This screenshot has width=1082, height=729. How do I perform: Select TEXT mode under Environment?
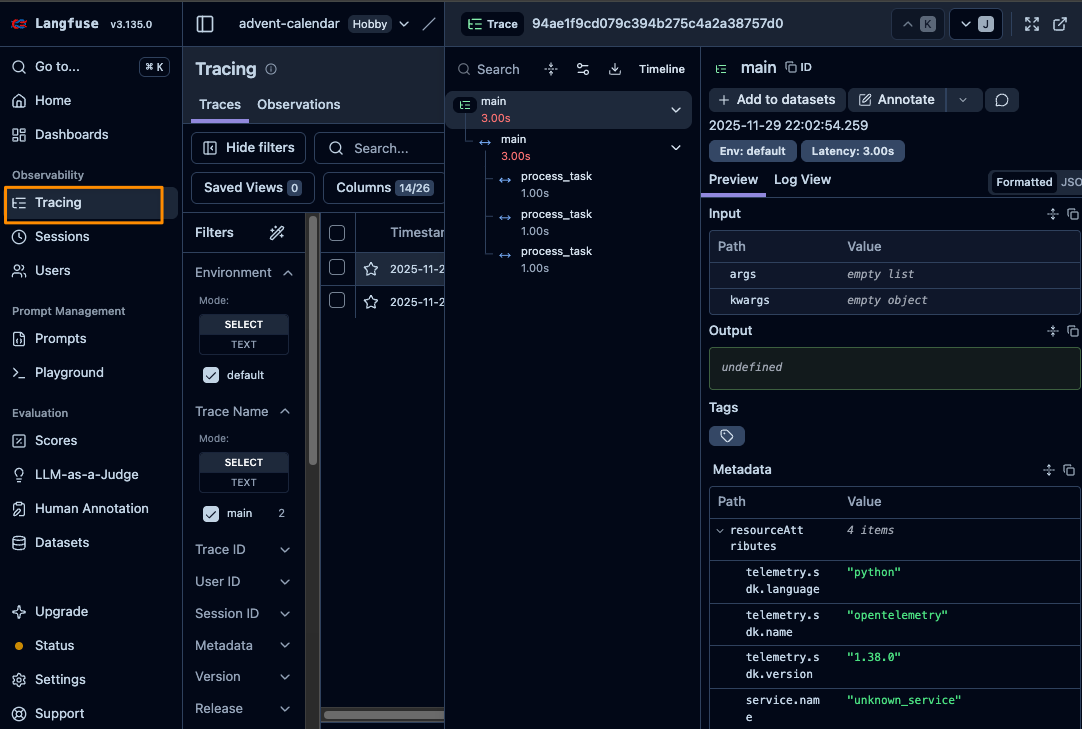coord(244,344)
